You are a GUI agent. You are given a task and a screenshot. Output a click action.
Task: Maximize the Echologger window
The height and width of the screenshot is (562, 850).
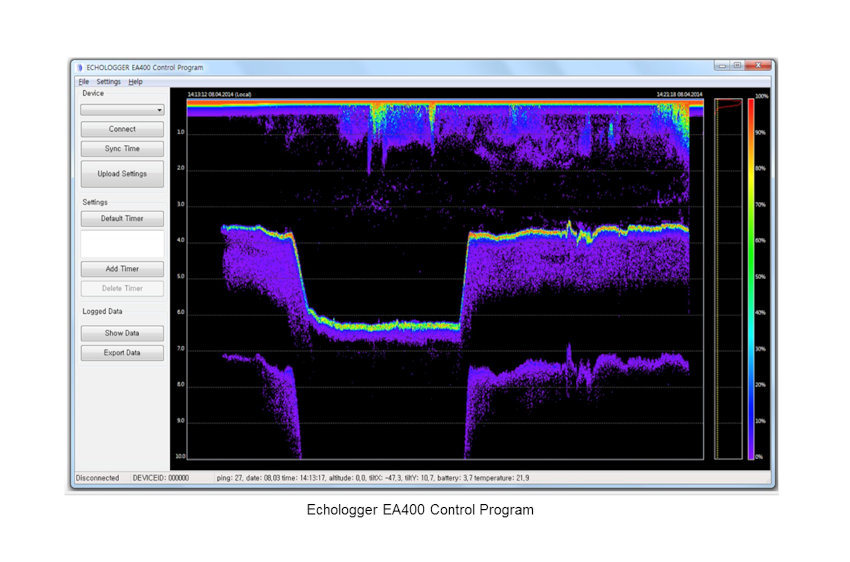737,66
